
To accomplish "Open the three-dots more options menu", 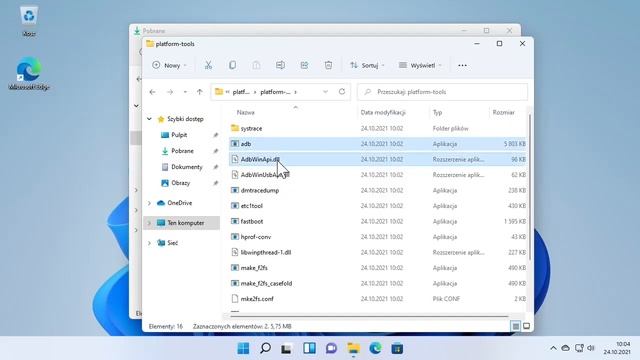I will [x=462, y=65].
